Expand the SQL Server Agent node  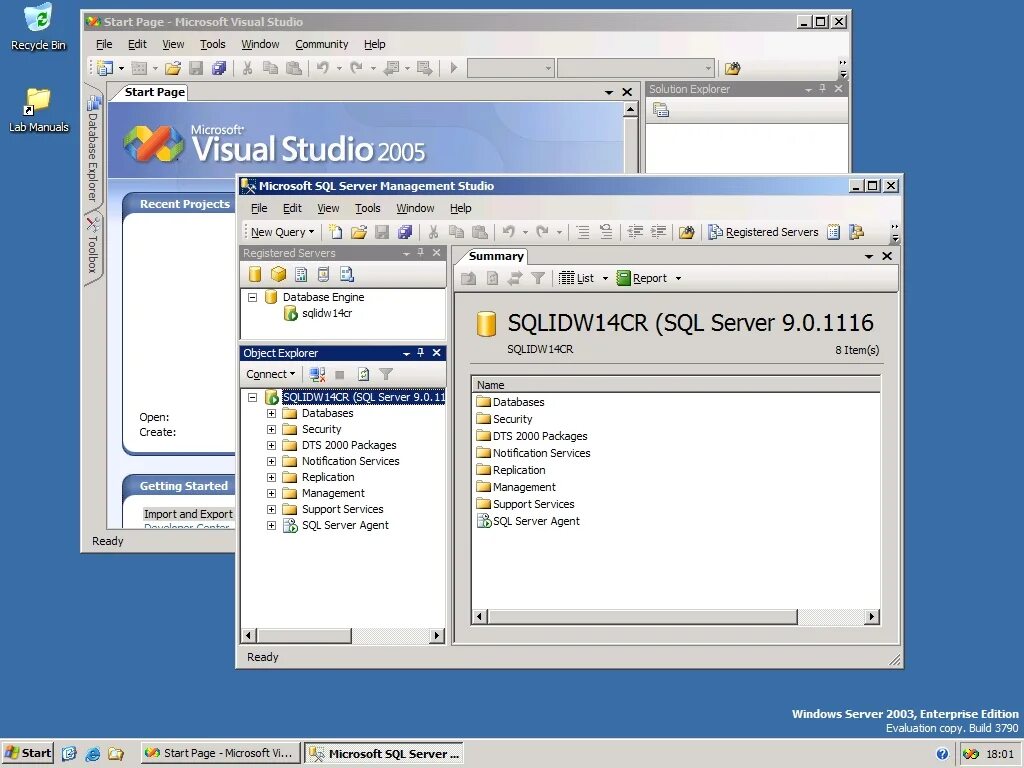pyautogui.click(x=272, y=525)
